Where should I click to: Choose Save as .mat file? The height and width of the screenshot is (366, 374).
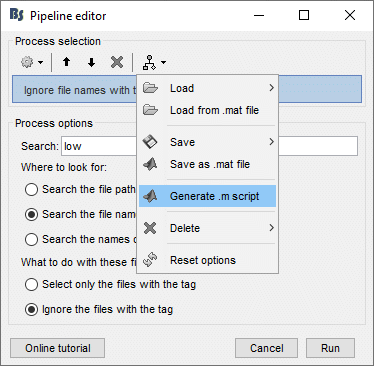207,164
